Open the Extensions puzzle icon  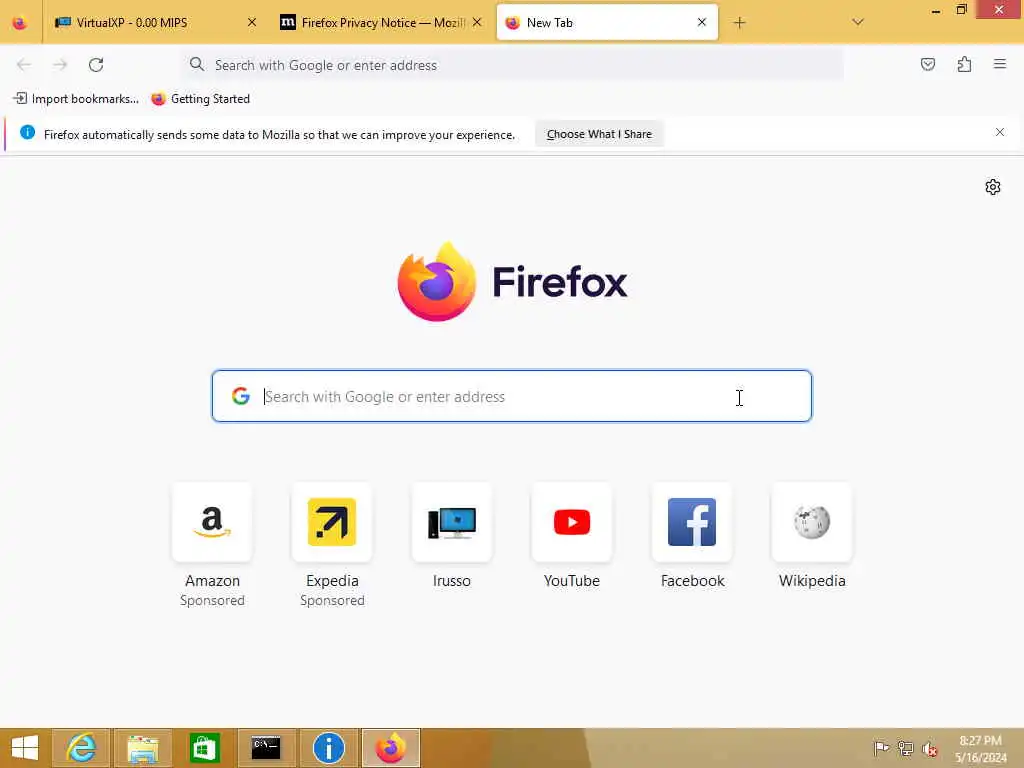(x=964, y=65)
